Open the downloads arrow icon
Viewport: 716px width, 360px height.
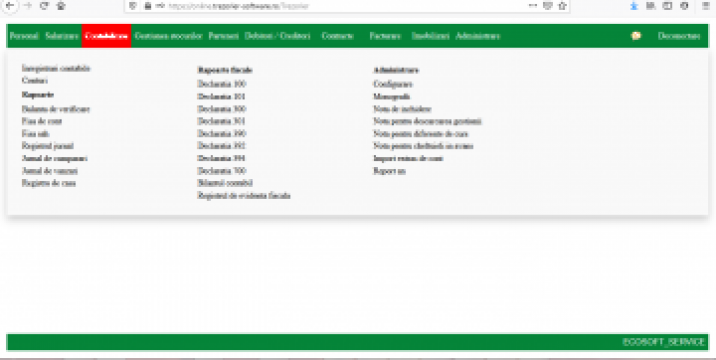point(633,6)
